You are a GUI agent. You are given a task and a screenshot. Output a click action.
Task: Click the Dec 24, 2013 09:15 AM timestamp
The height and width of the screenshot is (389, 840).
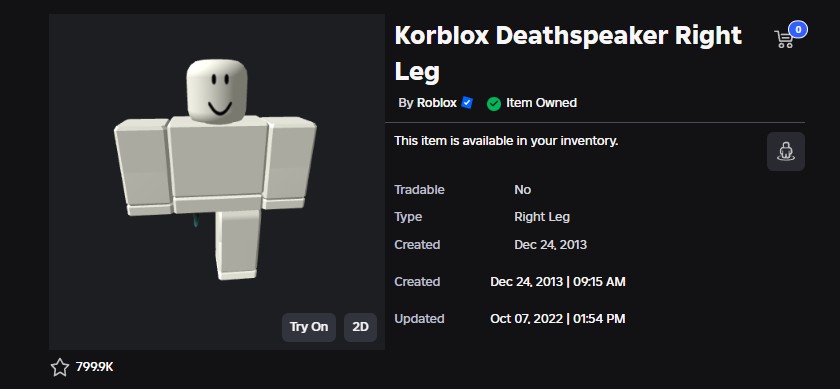(x=558, y=282)
